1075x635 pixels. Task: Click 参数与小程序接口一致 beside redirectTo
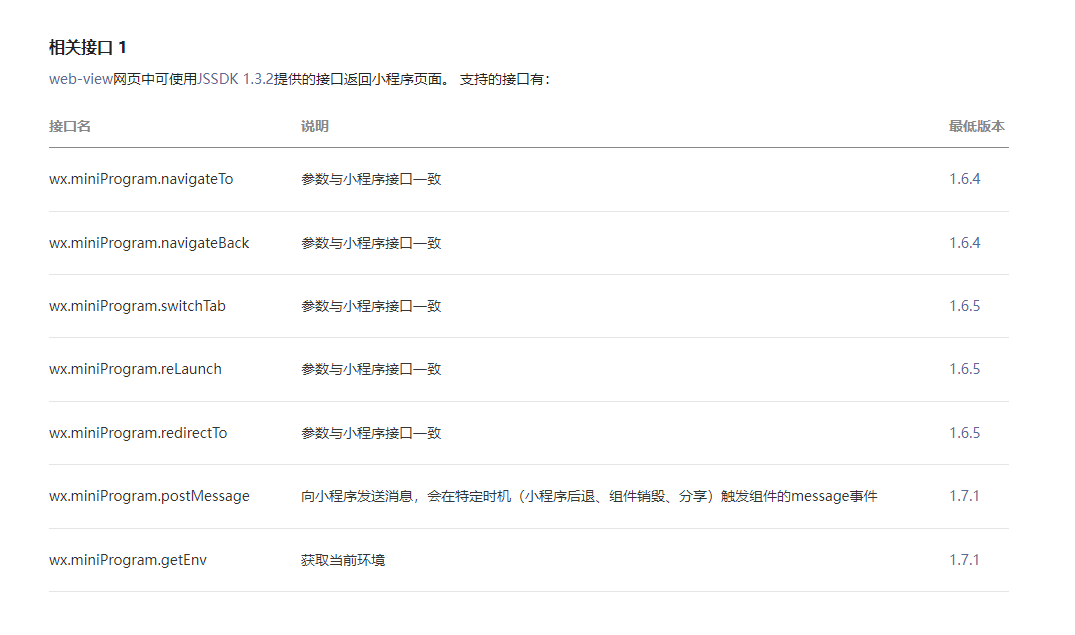click(x=368, y=433)
